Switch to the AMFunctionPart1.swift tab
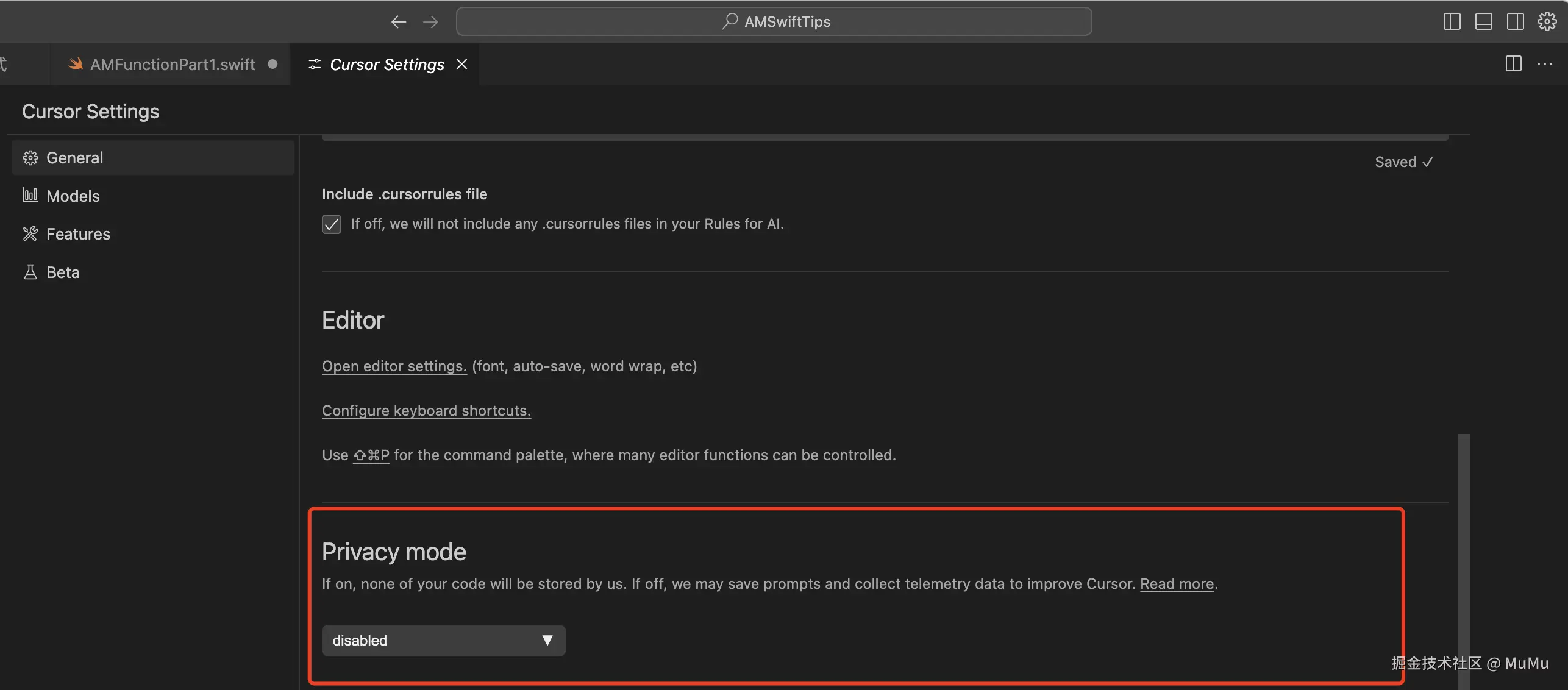 [172, 65]
